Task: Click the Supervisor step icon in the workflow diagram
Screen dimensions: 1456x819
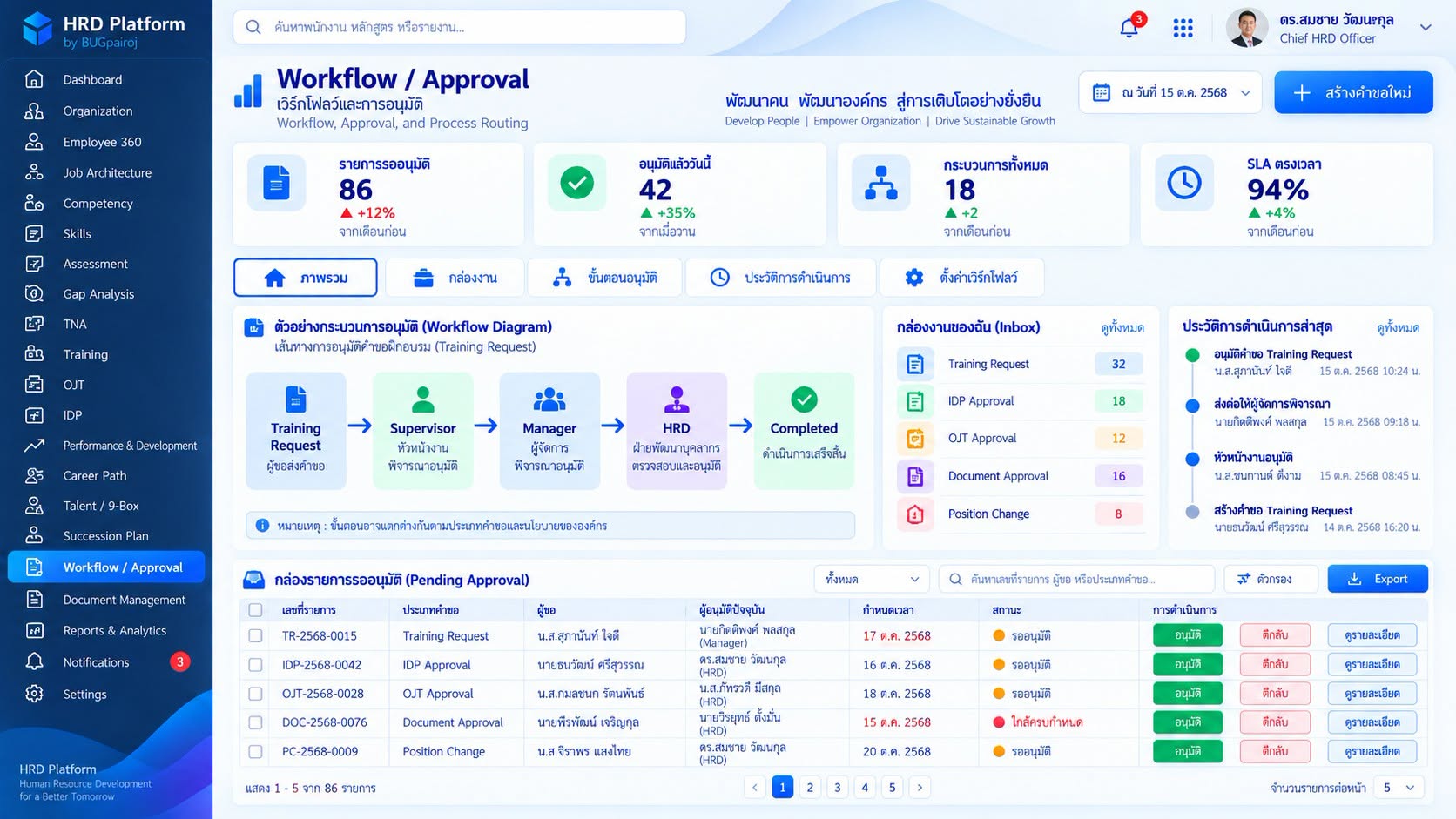Action: [423, 399]
